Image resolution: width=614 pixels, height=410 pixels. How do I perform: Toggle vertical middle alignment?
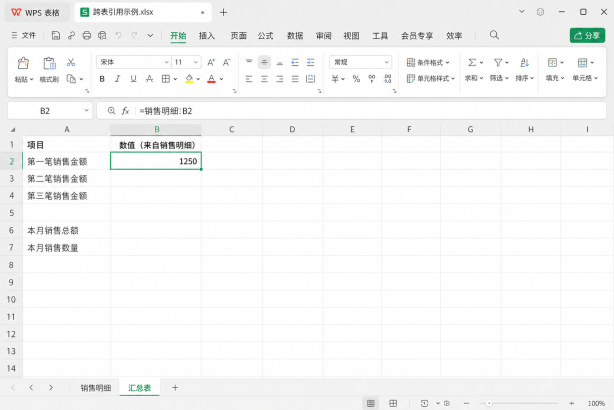coord(264,62)
